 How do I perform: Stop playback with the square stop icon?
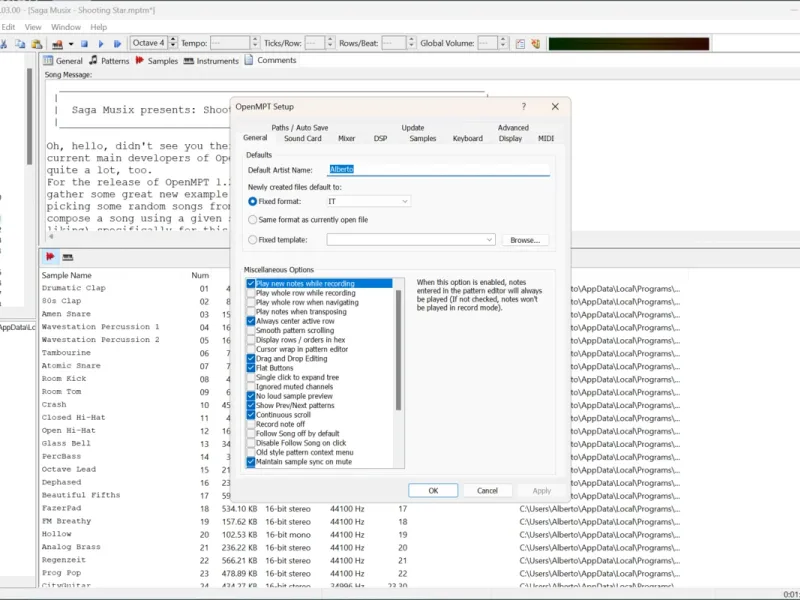[85, 44]
